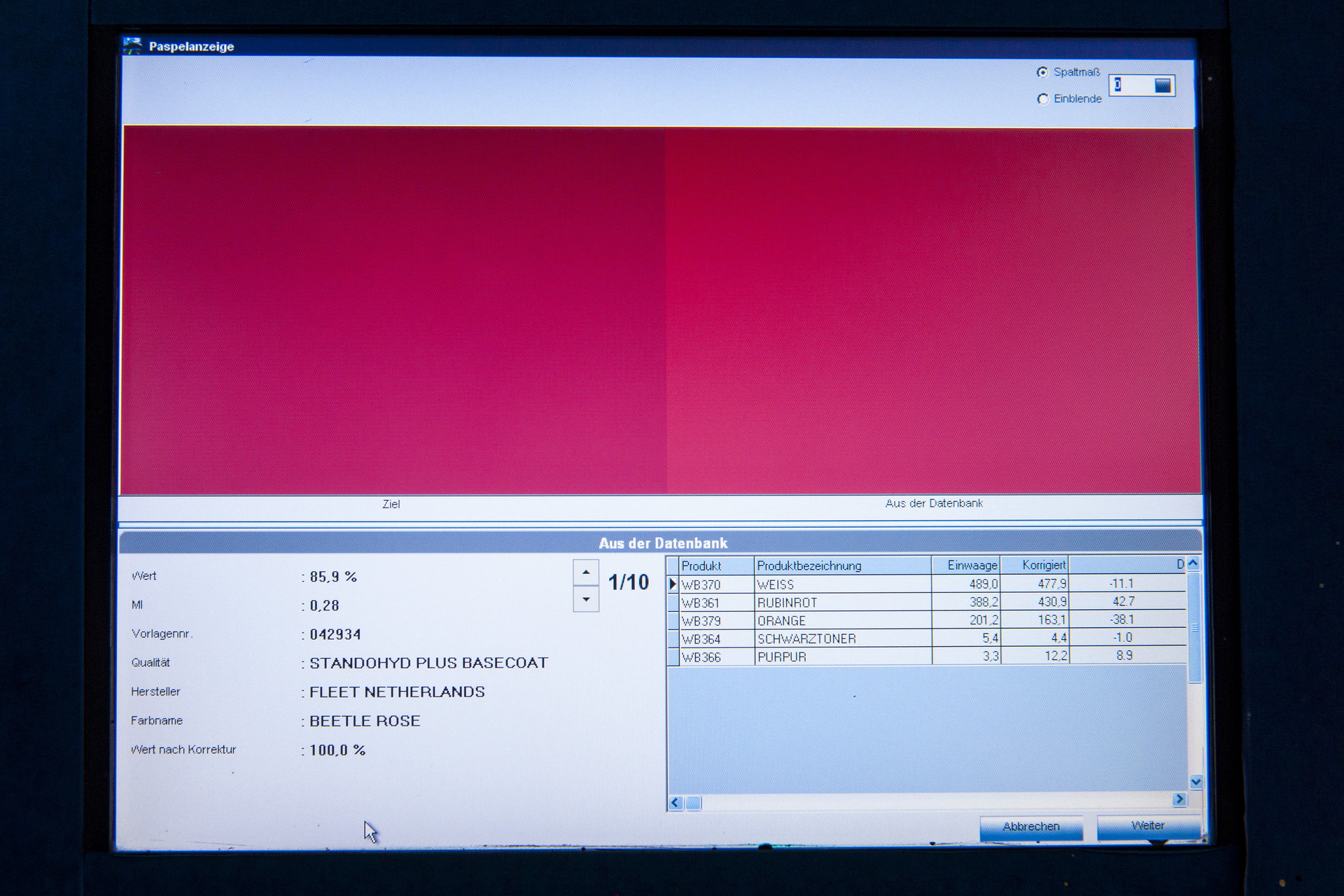Viewport: 1344px width, 896px height.
Task: Click the blue button inside the Spaltmaß field
Action: [1162, 85]
